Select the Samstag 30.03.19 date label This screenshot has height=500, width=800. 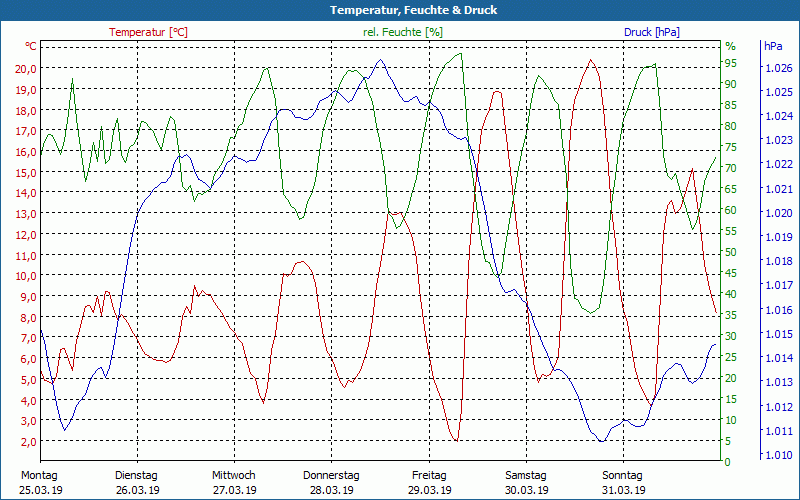(526, 482)
